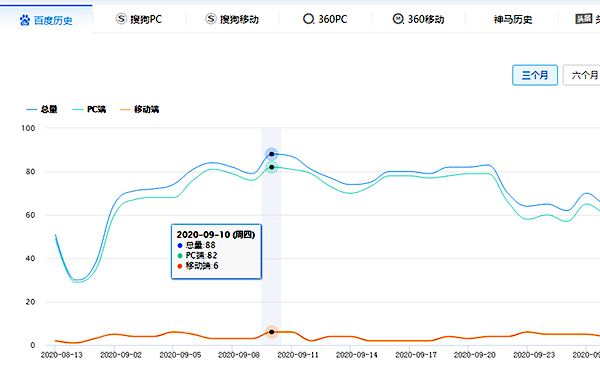Viewport: 600px width, 374px height.
Task: Click x-axis label 2020-09-14
Action: point(357,355)
